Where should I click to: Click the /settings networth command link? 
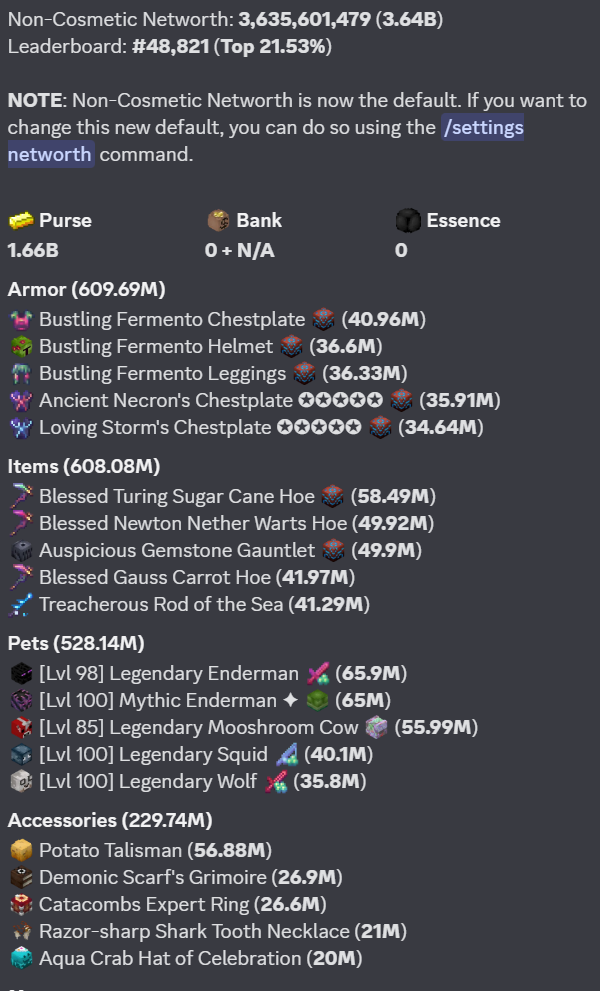(x=266, y=140)
